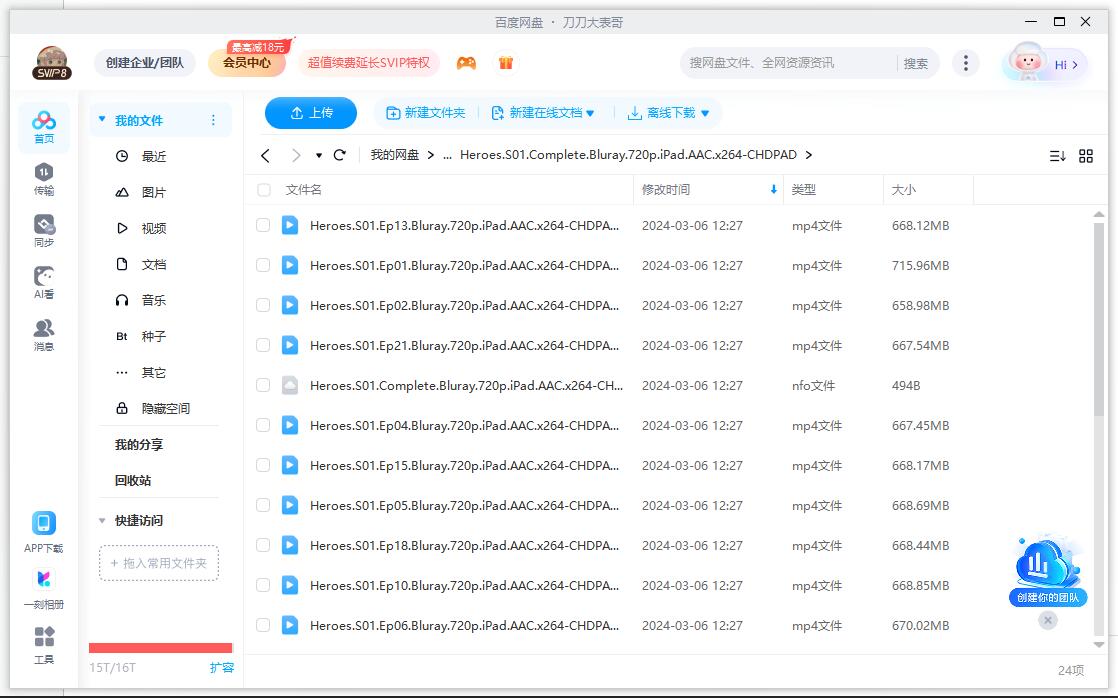Click the 上传 upload button
The width and height of the screenshot is (1118, 698).
pos(310,113)
